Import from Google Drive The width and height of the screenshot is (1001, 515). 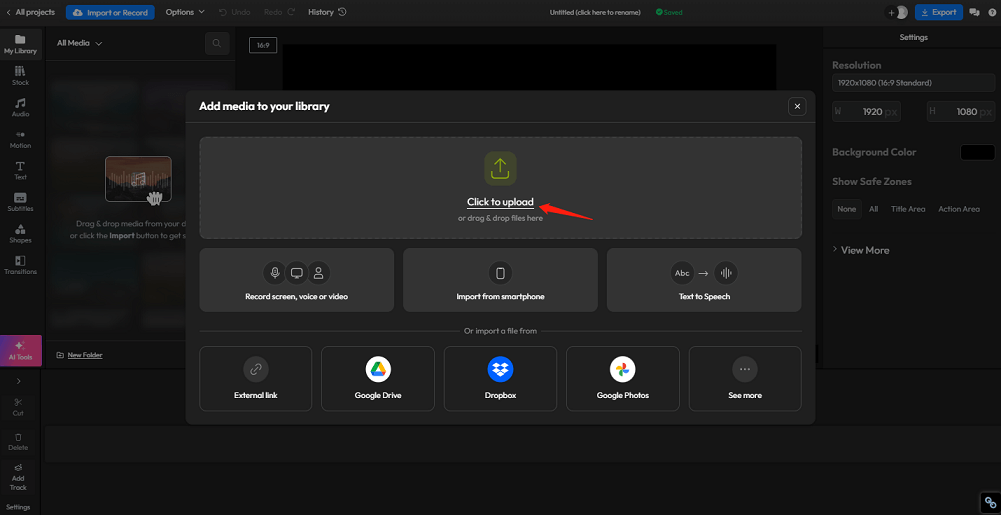[378, 378]
